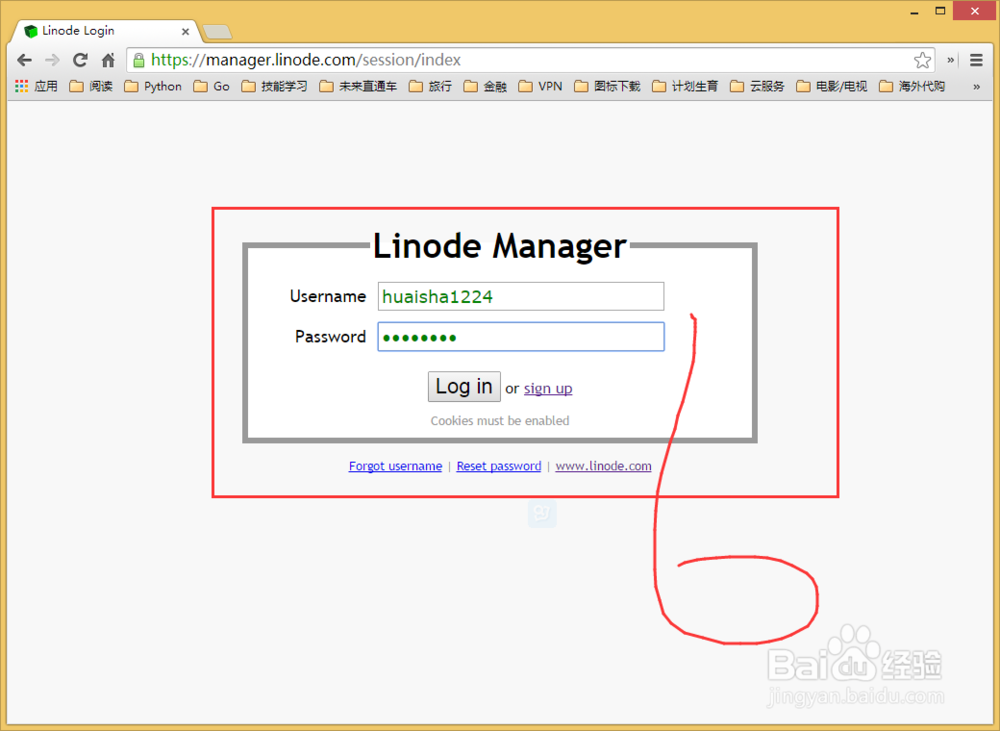Open the Forgot username link
The height and width of the screenshot is (731, 1000).
[x=395, y=466]
